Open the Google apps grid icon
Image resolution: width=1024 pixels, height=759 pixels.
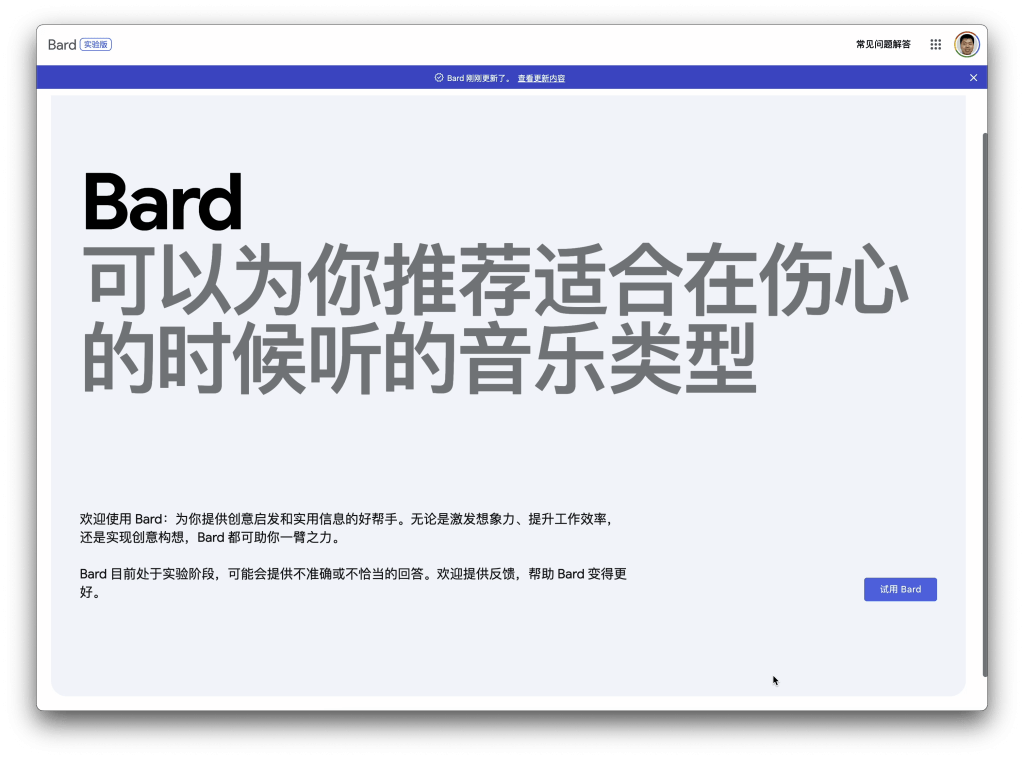[935, 44]
